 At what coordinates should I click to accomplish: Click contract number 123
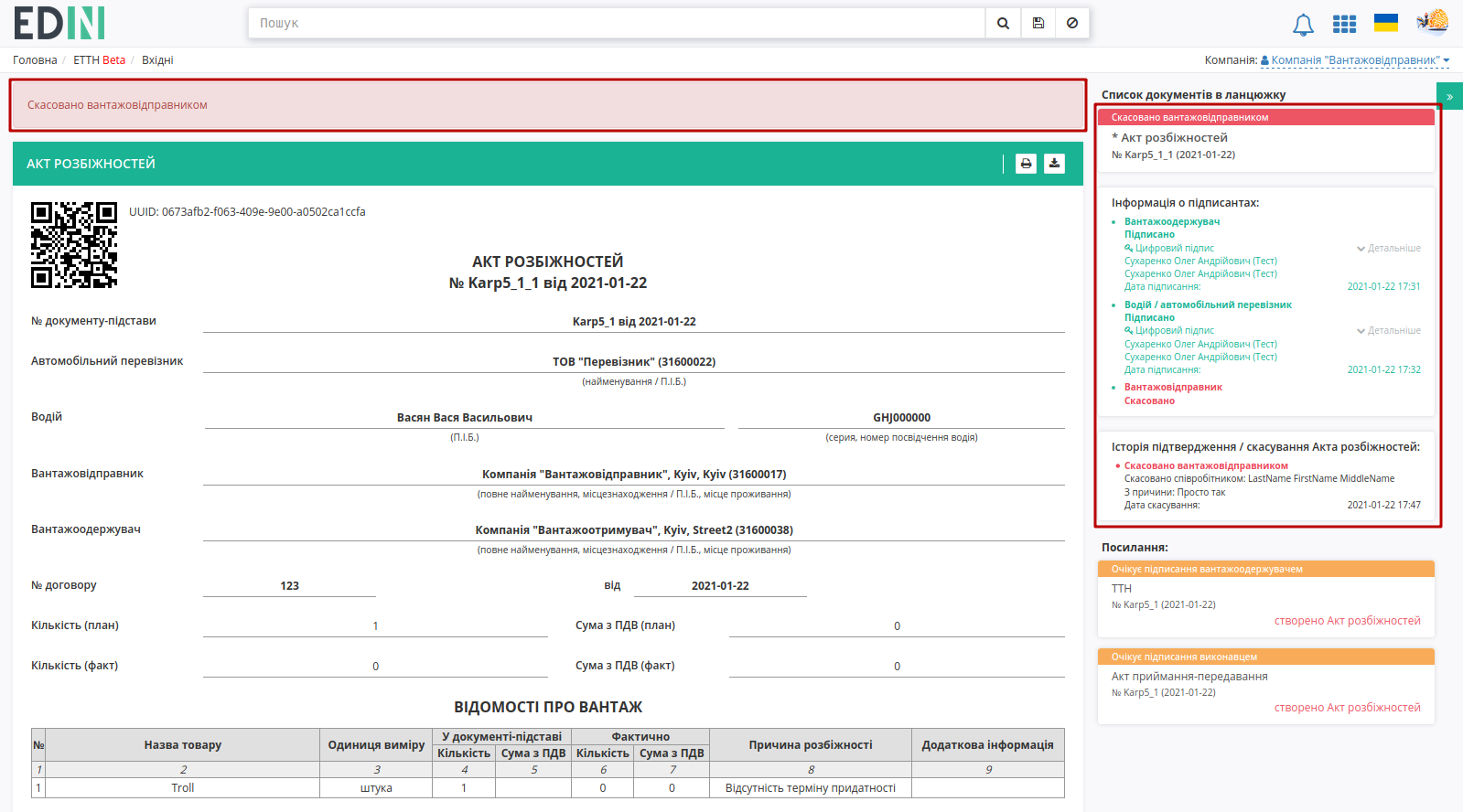(x=289, y=586)
